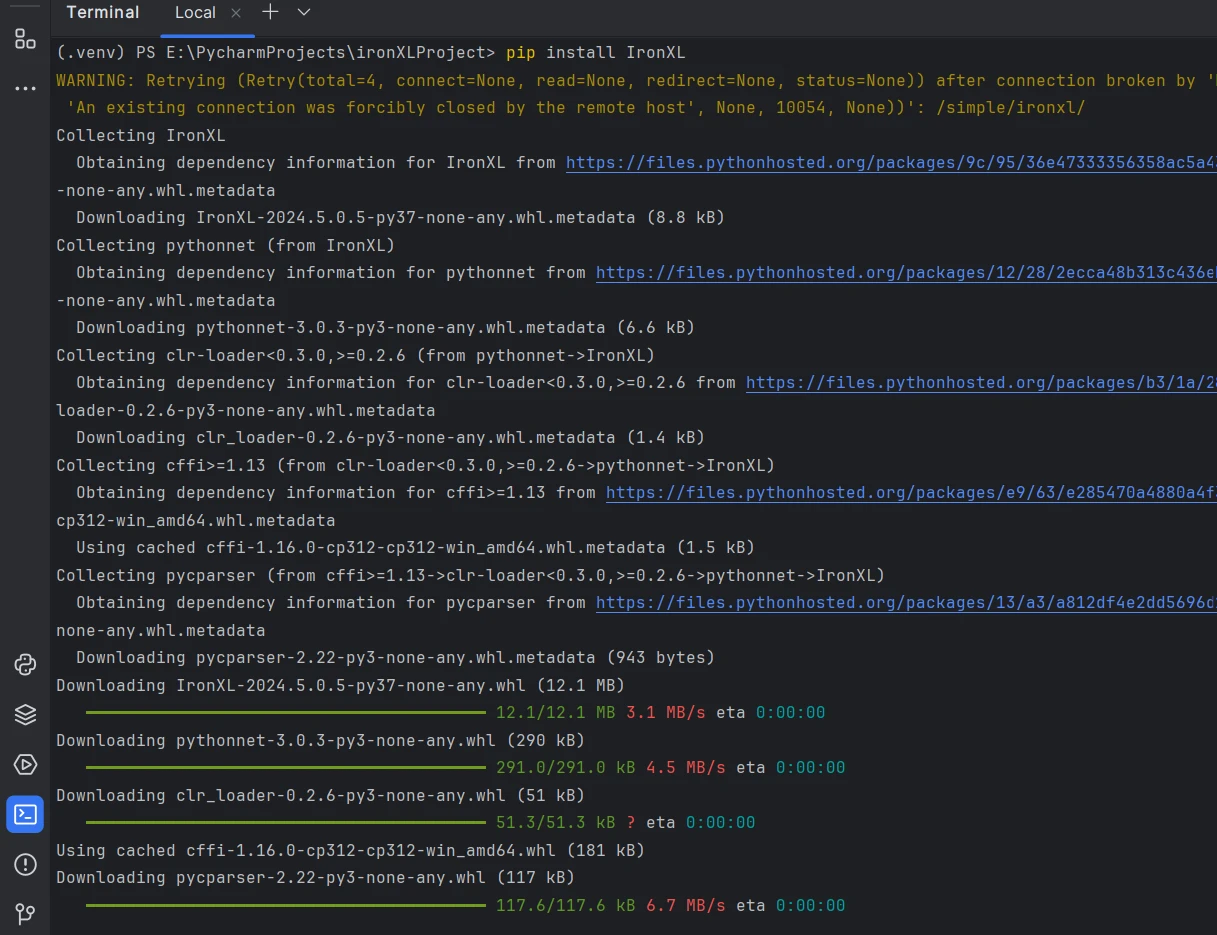The image size is (1217, 935).
Task: Open the cffi dependency package link
Action: pyautogui.click(x=910, y=492)
